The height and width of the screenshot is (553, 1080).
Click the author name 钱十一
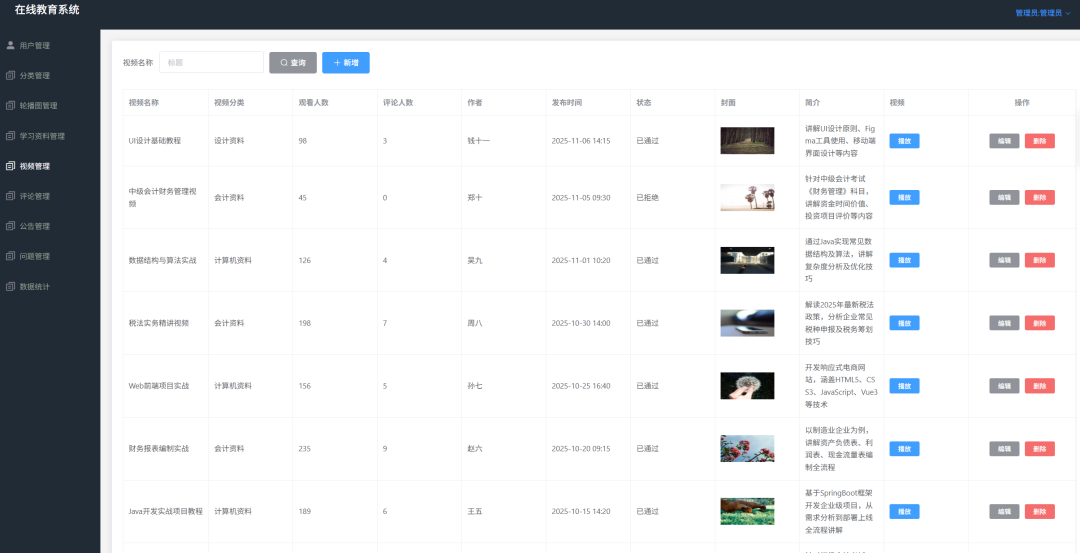pyautogui.click(x=479, y=141)
